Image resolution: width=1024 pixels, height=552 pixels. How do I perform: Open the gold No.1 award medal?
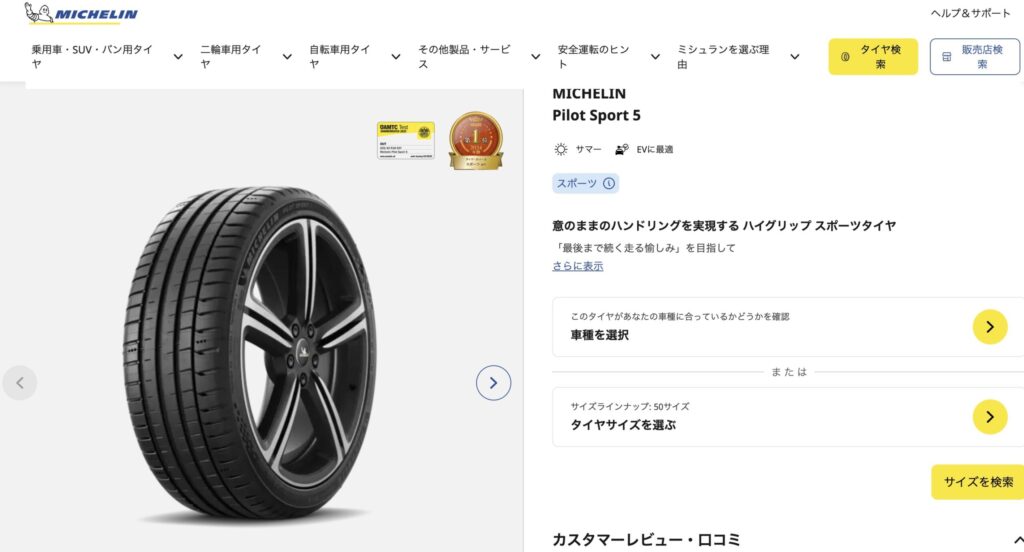475,140
